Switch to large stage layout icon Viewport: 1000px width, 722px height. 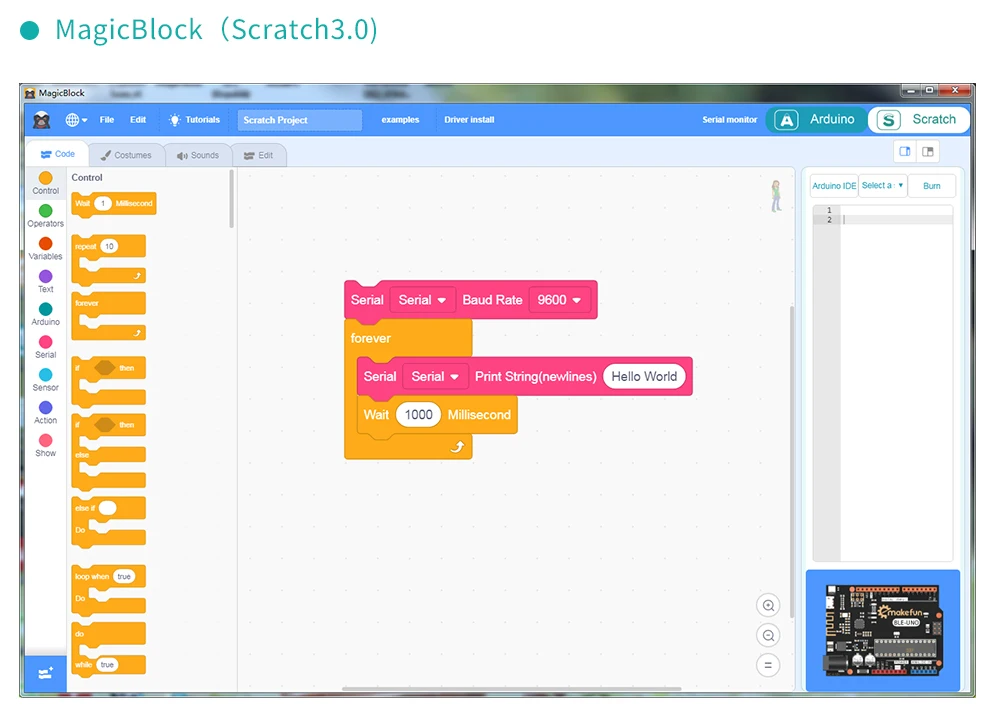coord(928,151)
